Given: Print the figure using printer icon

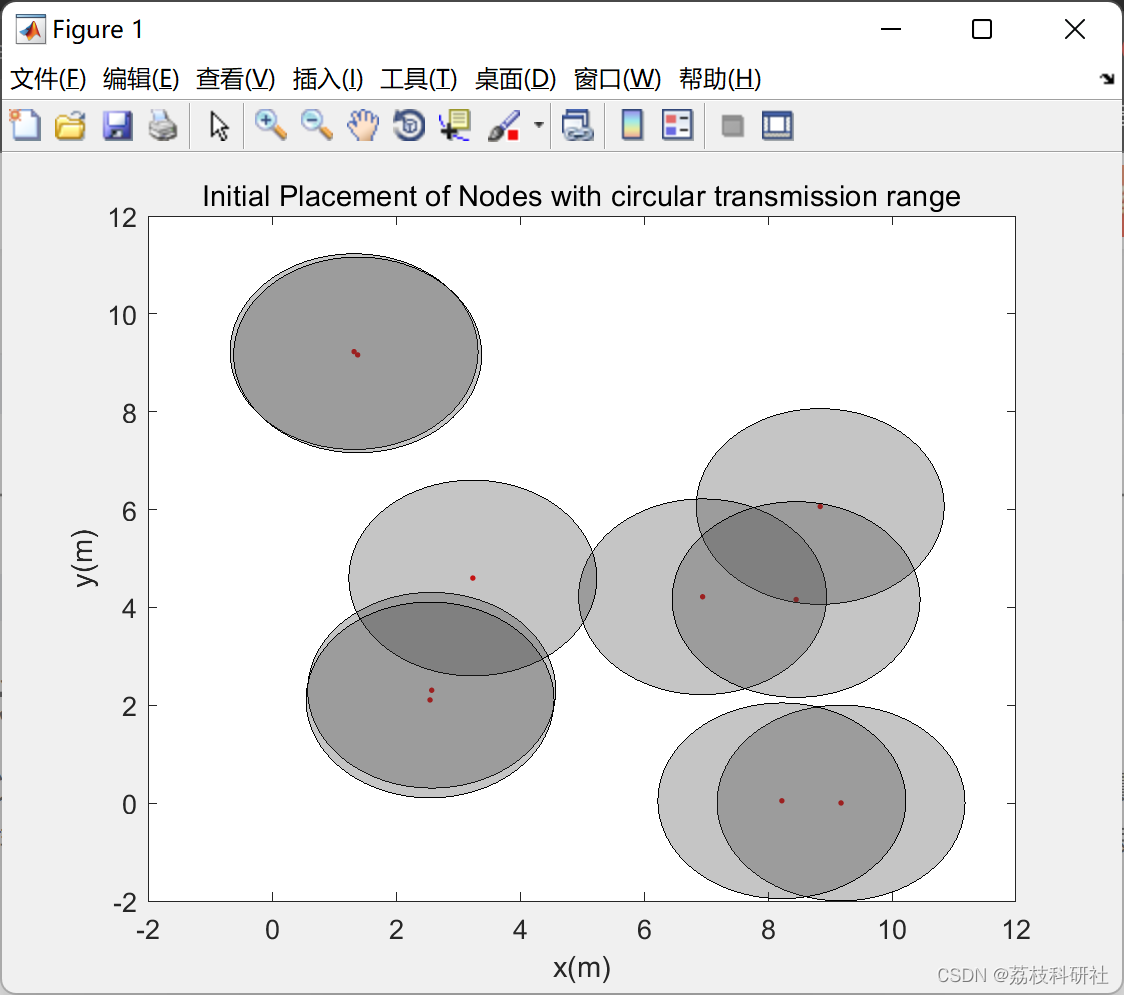Looking at the screenshot, I should click(163, 125).
